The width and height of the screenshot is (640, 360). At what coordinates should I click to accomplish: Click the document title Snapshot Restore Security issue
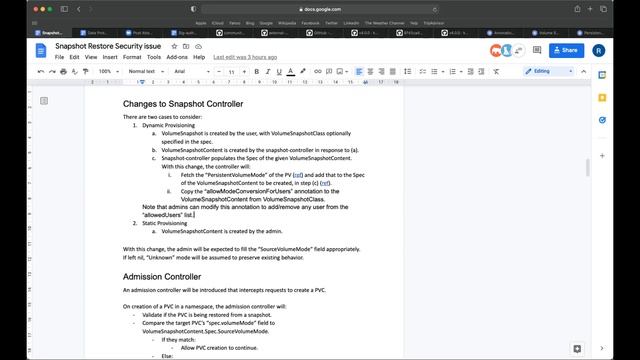(108, 46)
